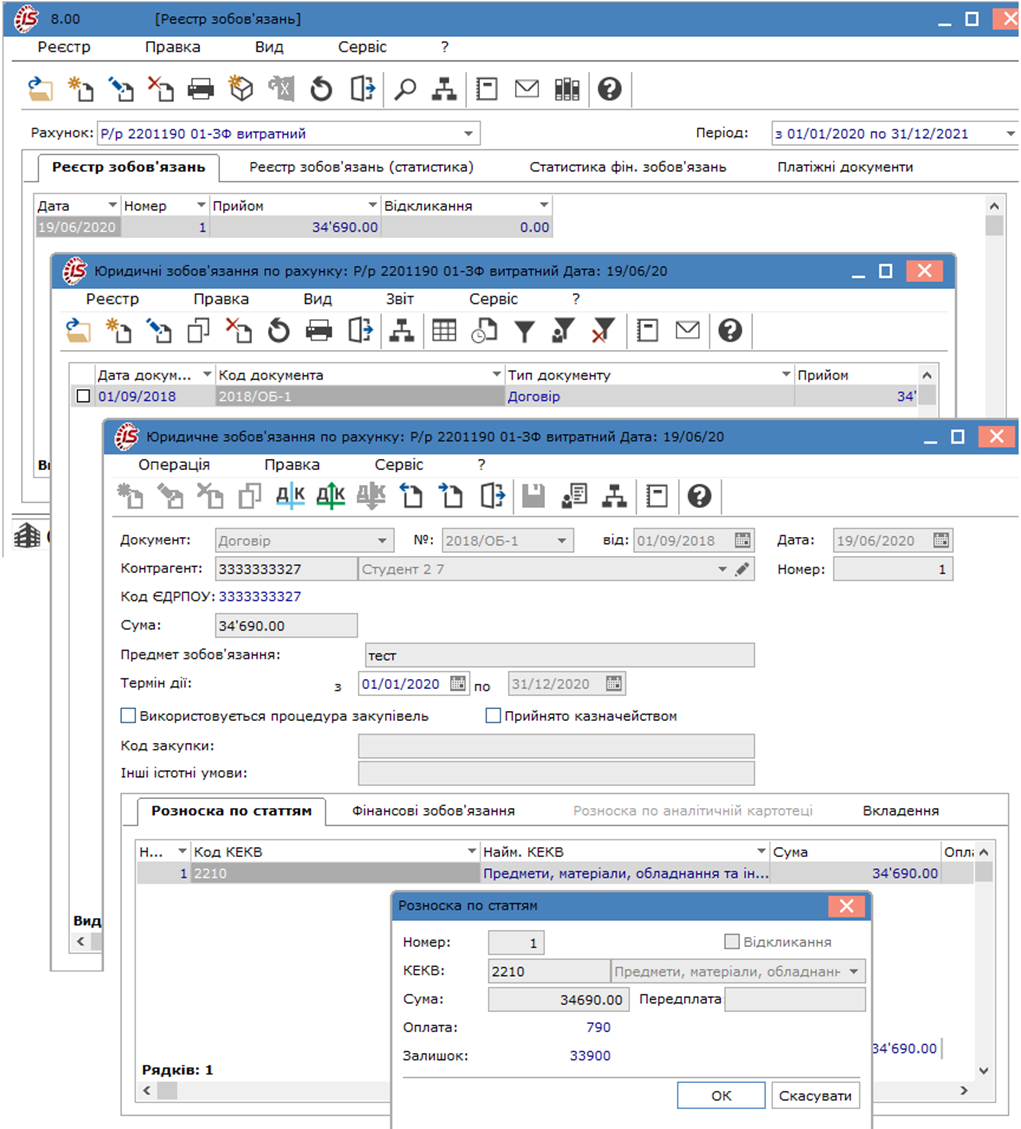Click the library books icon in main toolbar

point(567,89)
